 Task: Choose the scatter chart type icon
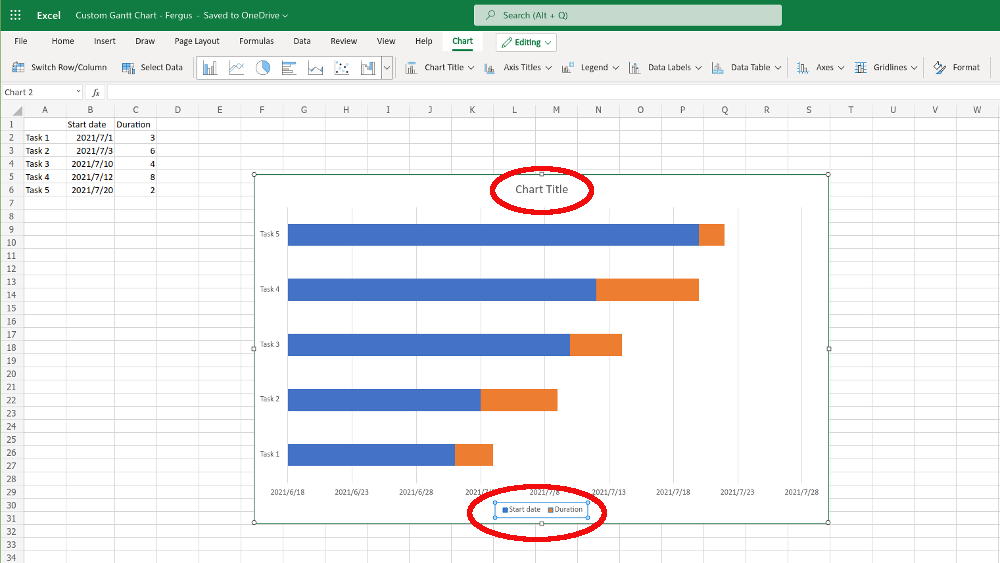(342, 68)
